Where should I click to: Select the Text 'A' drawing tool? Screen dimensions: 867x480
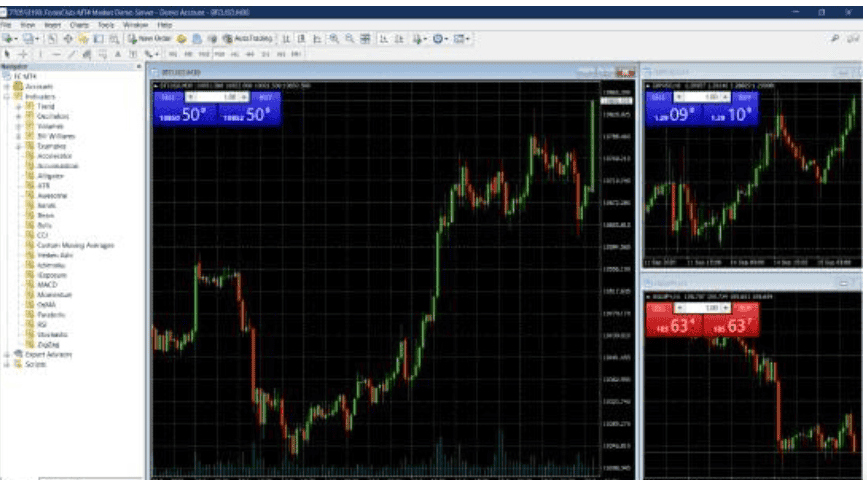coord(118,54)
